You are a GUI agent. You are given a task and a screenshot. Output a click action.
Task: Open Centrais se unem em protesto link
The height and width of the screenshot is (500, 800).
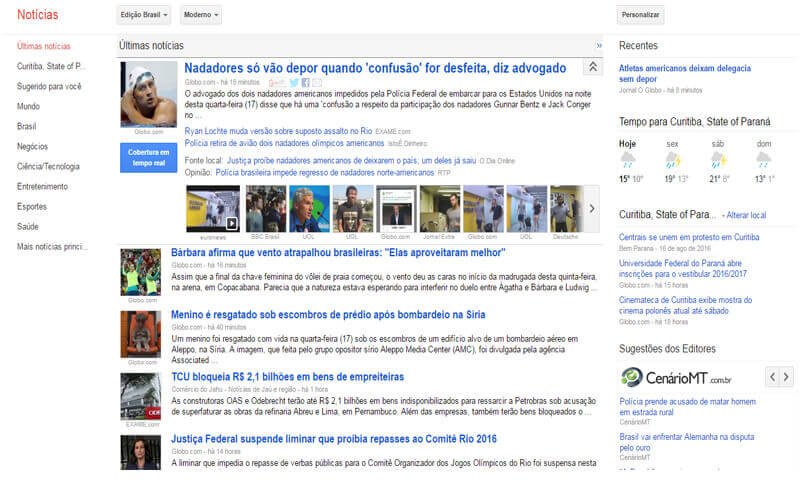pos(689,237)
